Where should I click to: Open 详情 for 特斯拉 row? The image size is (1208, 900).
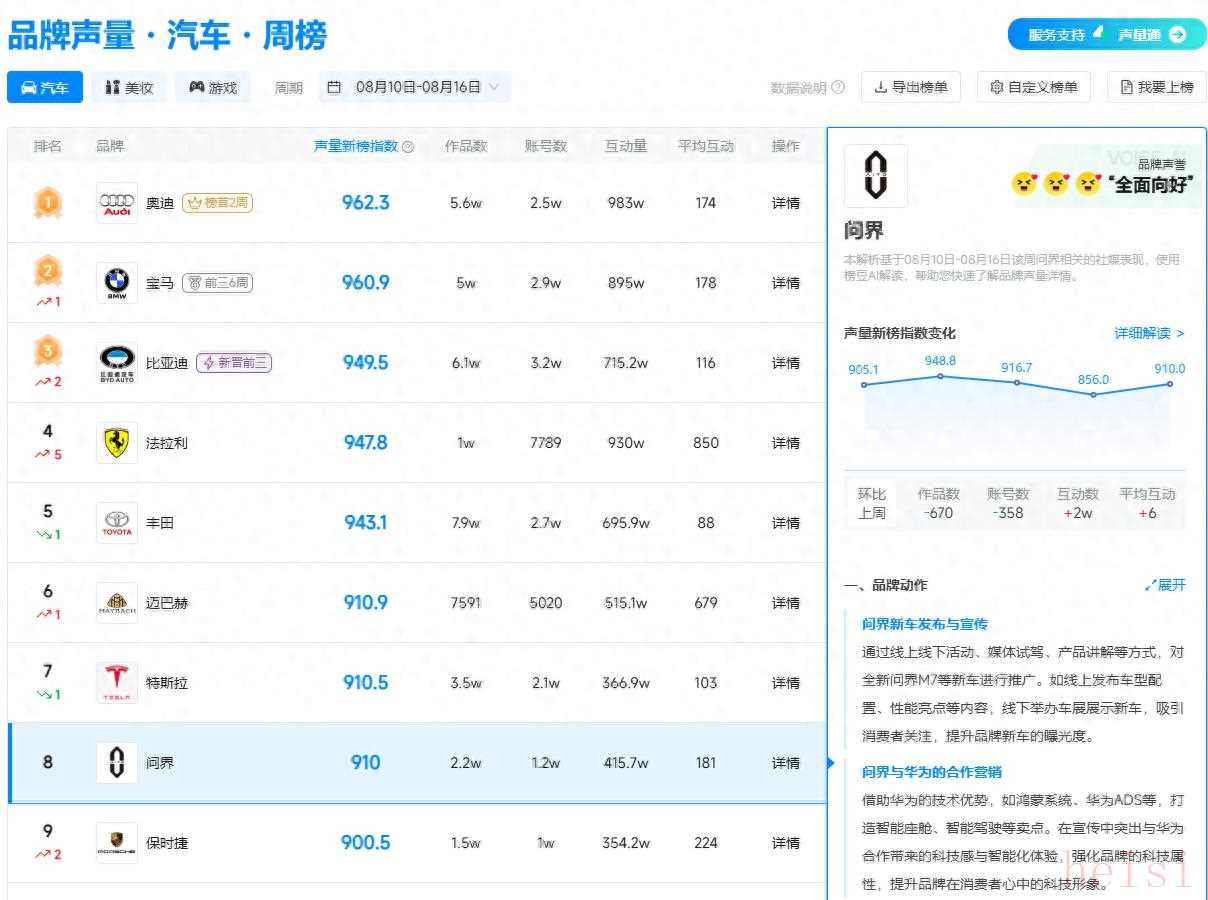pos(786,683)
